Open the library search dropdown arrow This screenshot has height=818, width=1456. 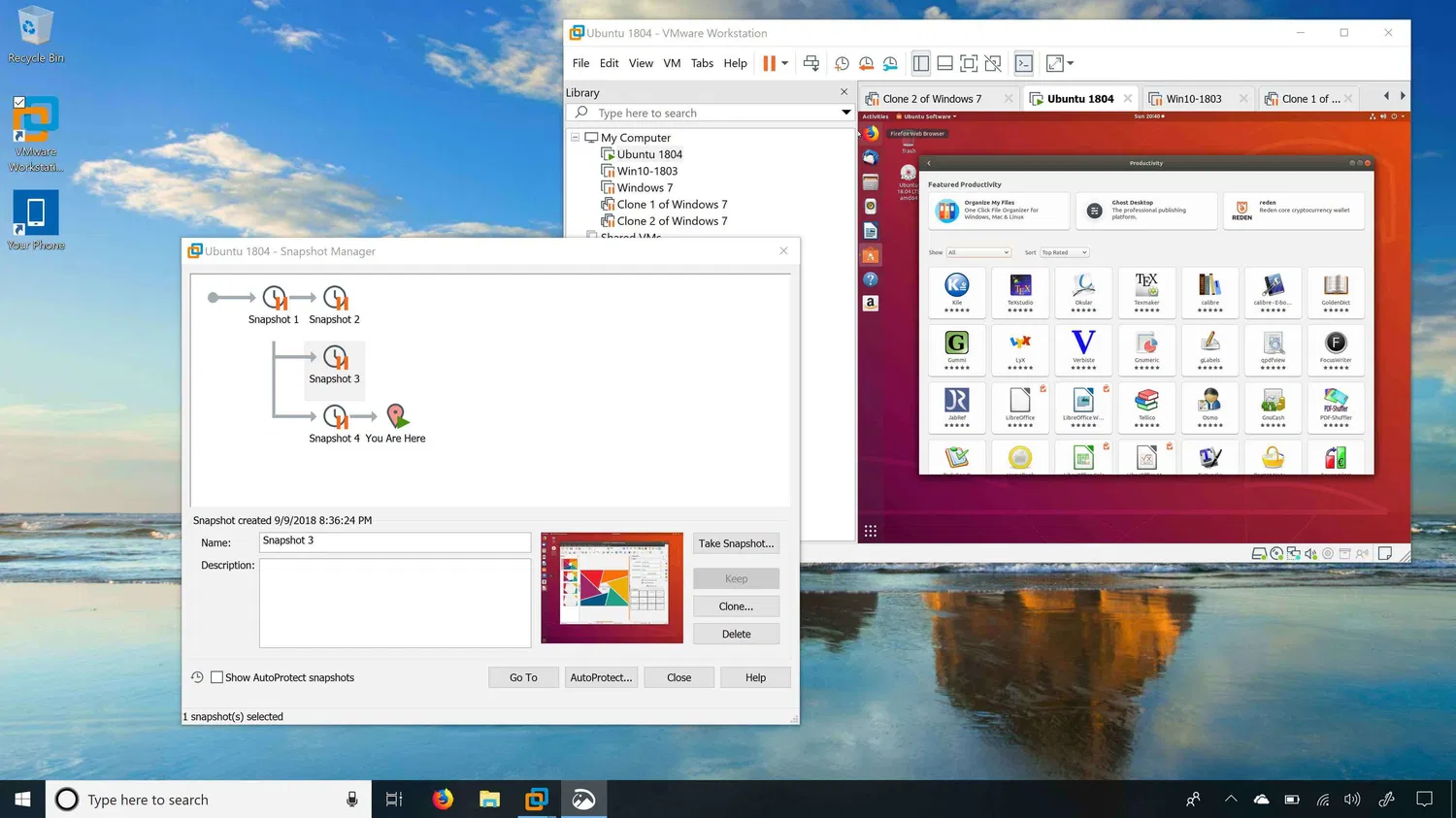[x=845, y=113]
